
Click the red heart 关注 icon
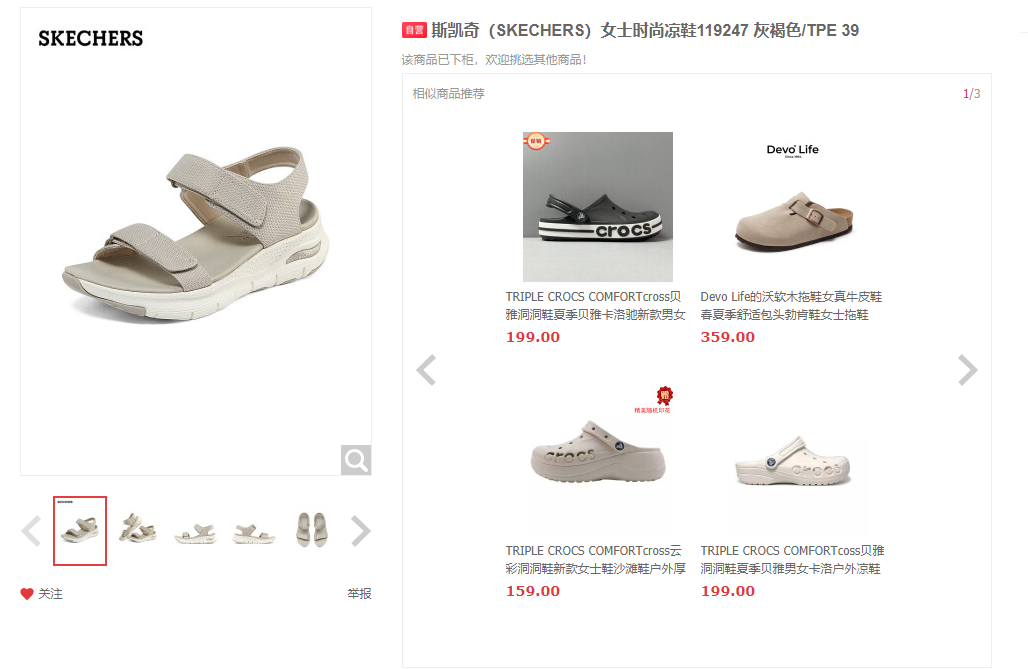(x=27, y=594)
